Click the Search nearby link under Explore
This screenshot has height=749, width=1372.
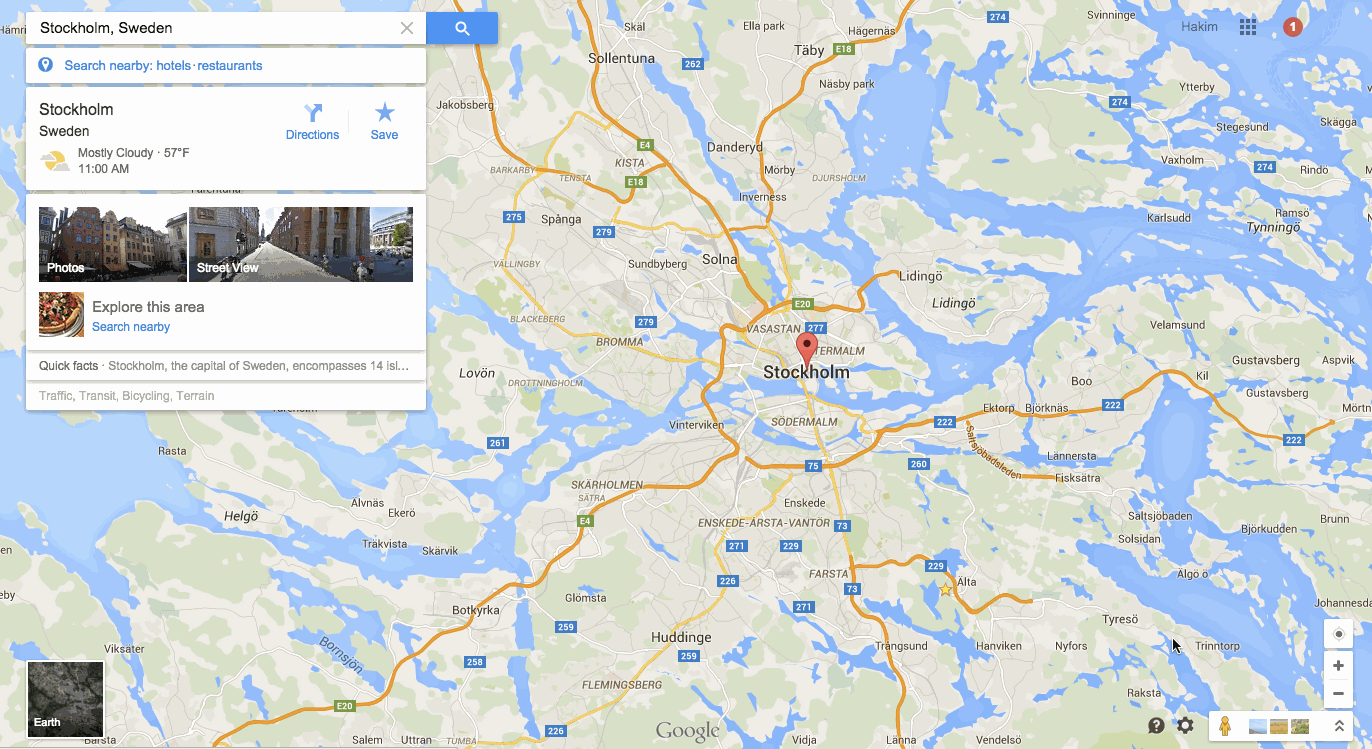(x=131, y=327)
